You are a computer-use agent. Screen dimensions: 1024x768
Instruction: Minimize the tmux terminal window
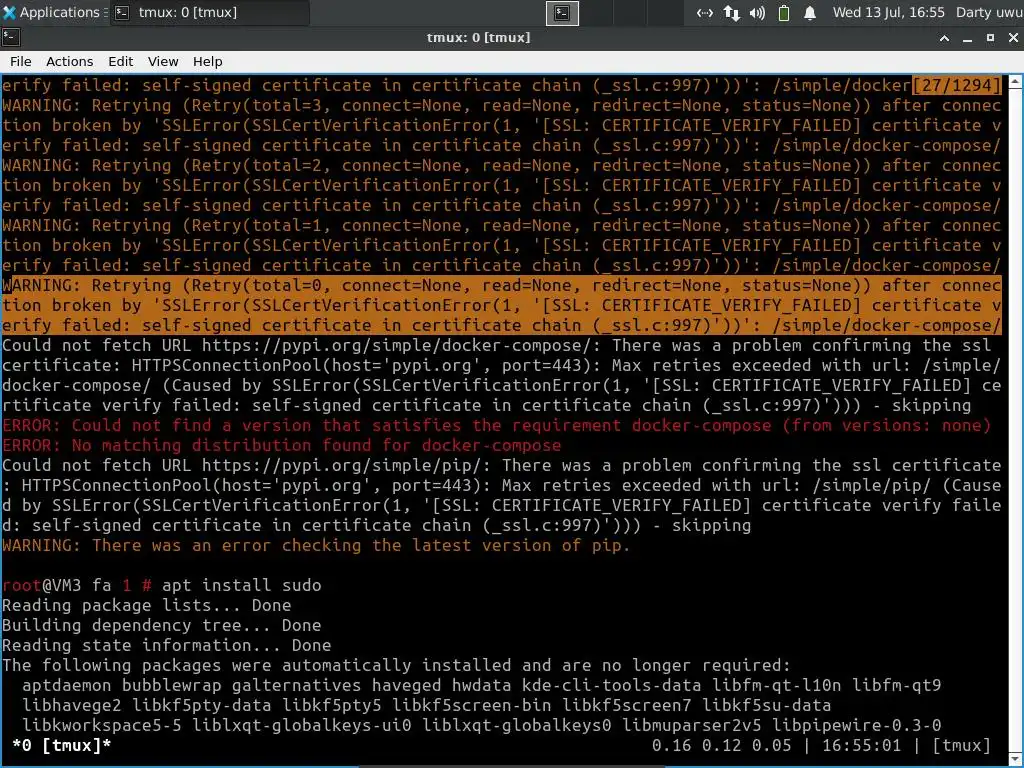coord(967,38)
